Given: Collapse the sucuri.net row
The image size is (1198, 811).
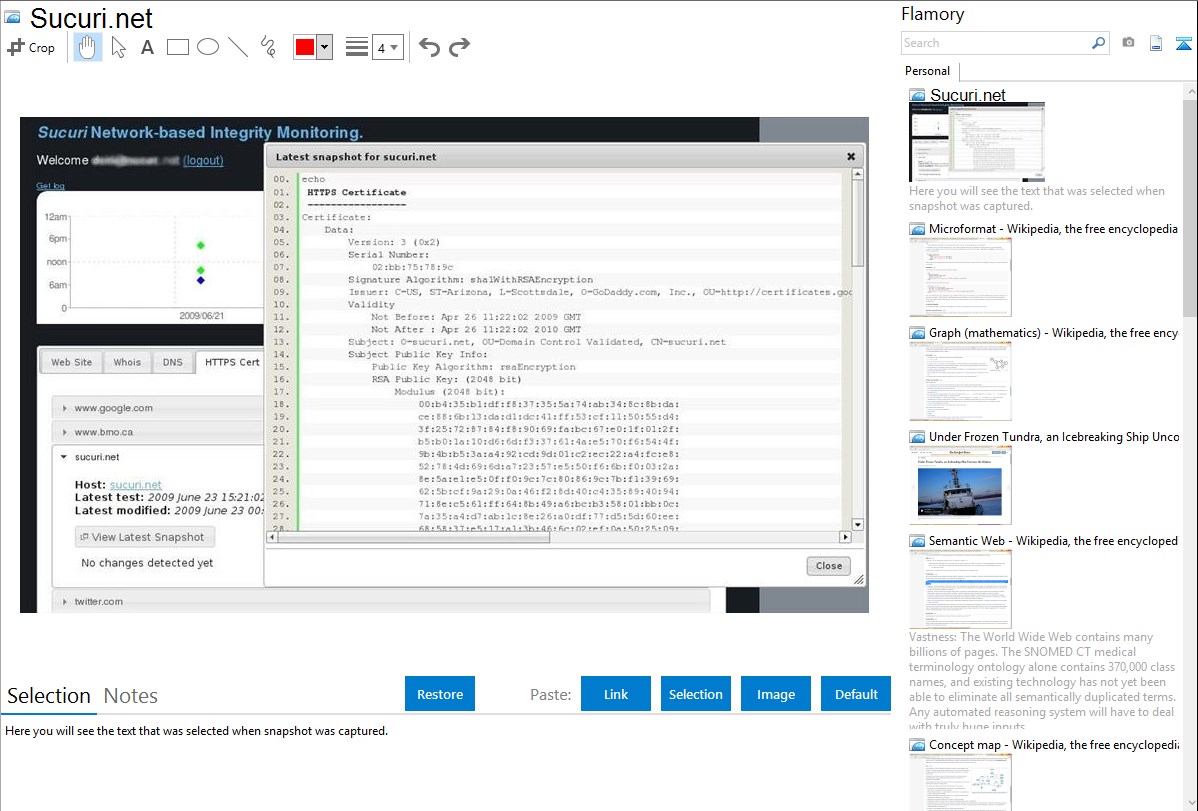Looking at the screenshot, I should click(158, 457).
